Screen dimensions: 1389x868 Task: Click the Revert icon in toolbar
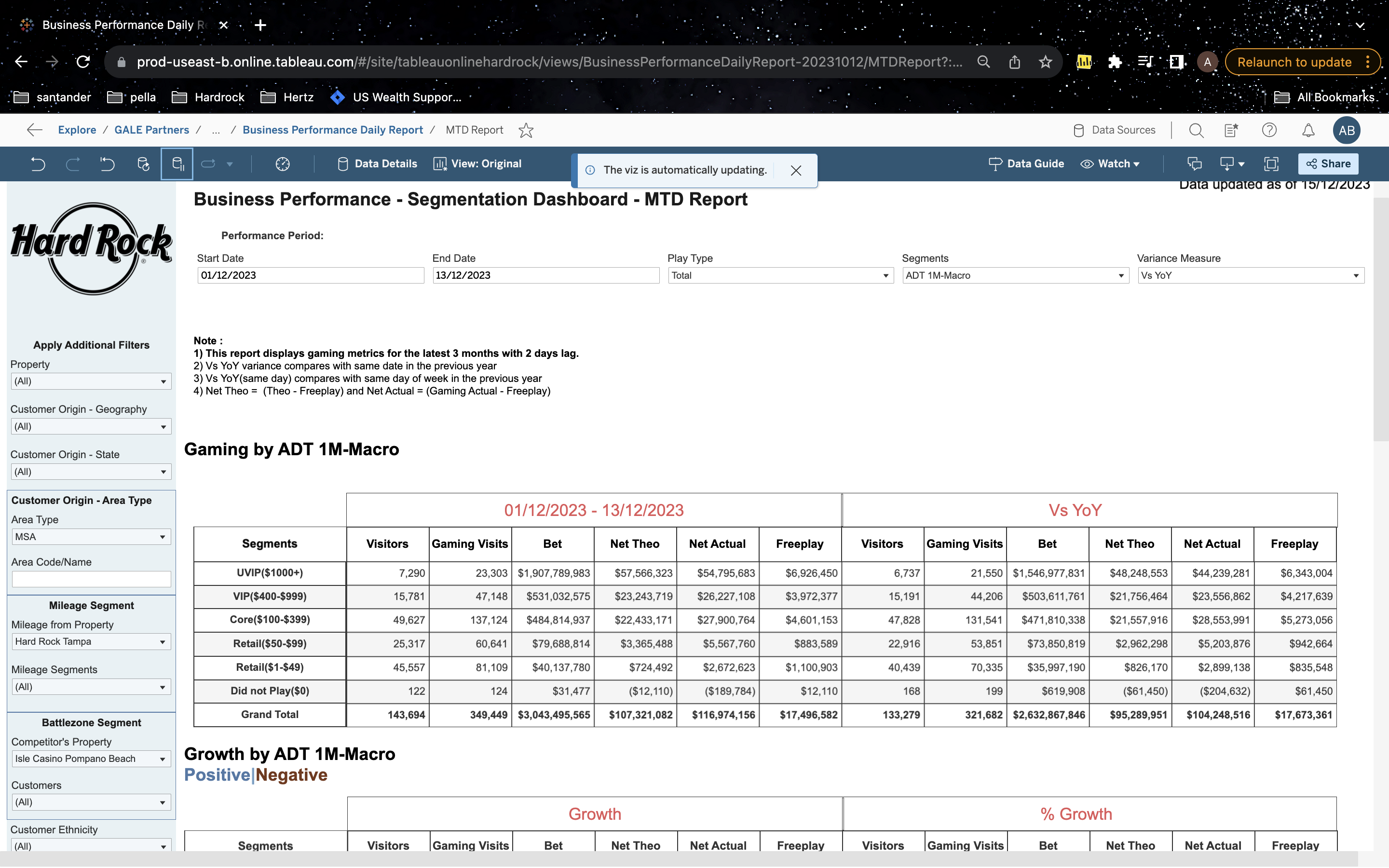pos(108,164)
